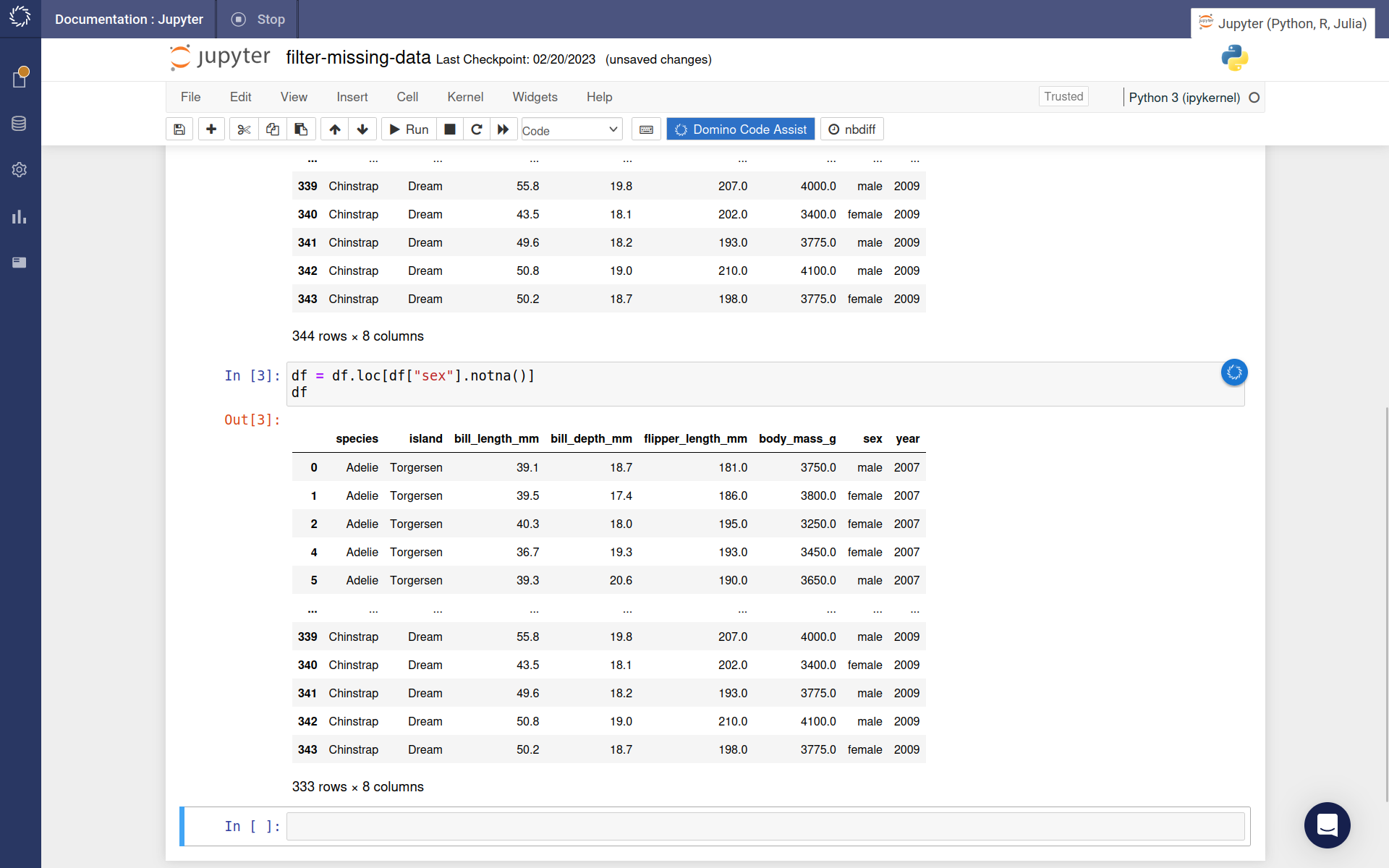
Task: Click the blue Code Assist cell icon
Action: click(1234, 372)
